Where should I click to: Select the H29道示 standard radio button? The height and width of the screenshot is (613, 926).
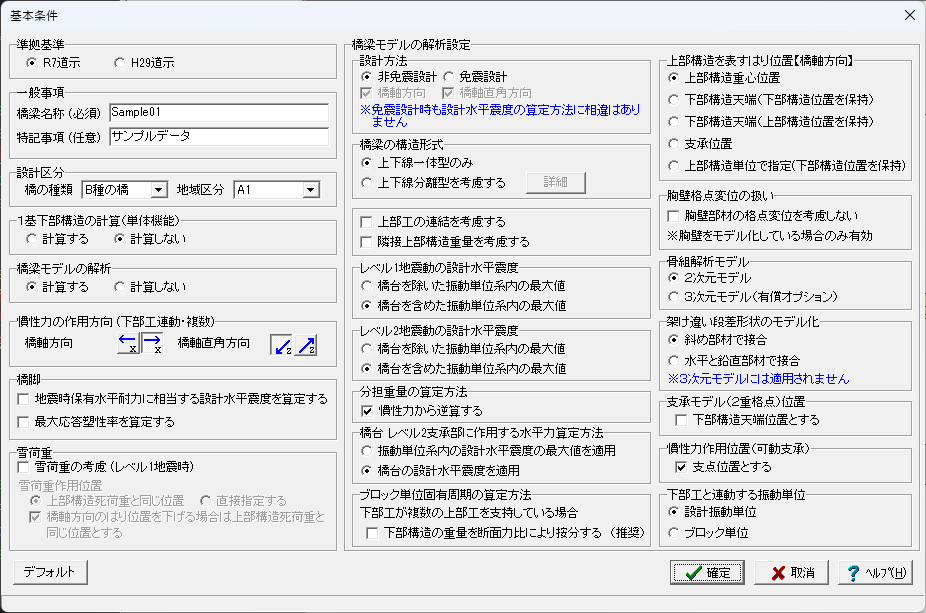tap(120, 62)
